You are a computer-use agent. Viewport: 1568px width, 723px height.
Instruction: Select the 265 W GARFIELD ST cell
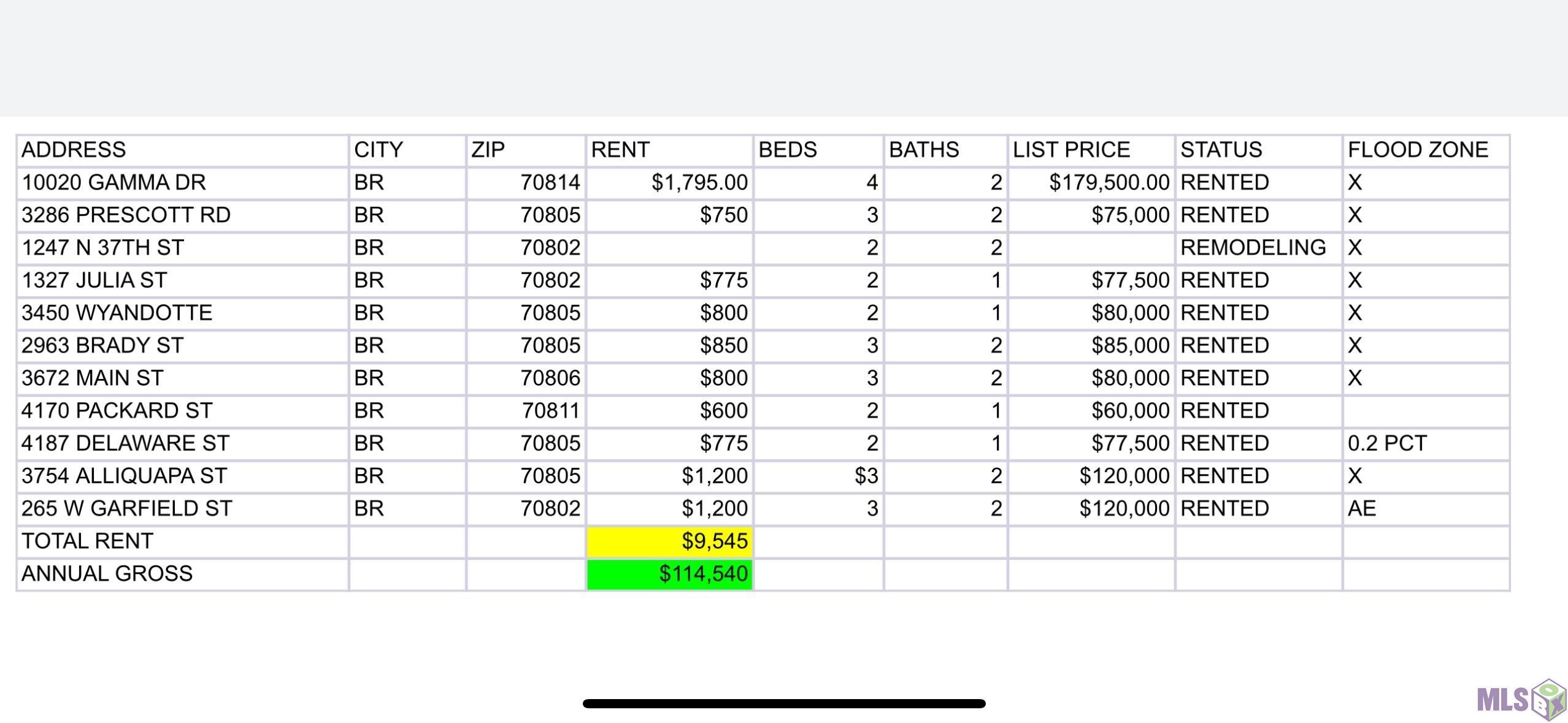pos(182,509)
